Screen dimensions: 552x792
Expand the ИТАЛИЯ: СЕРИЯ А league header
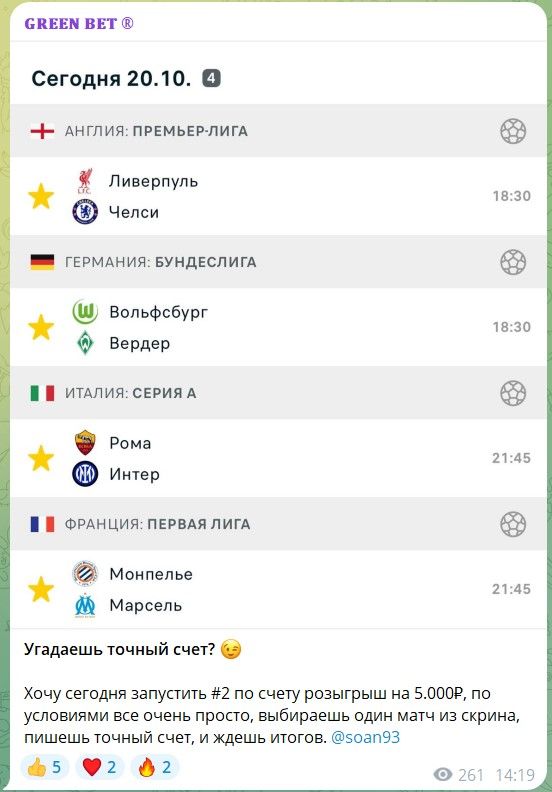[x=278, y=393]
